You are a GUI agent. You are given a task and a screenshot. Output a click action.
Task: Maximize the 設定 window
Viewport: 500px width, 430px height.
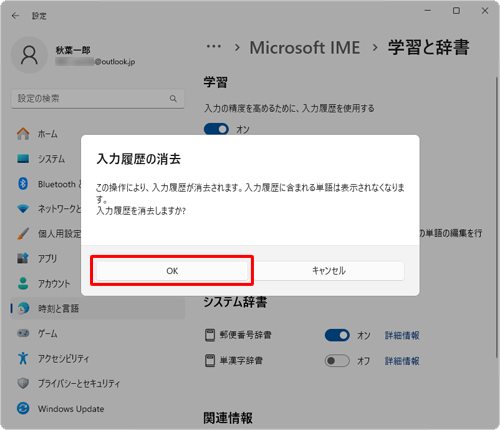click(x=456, y=11)
